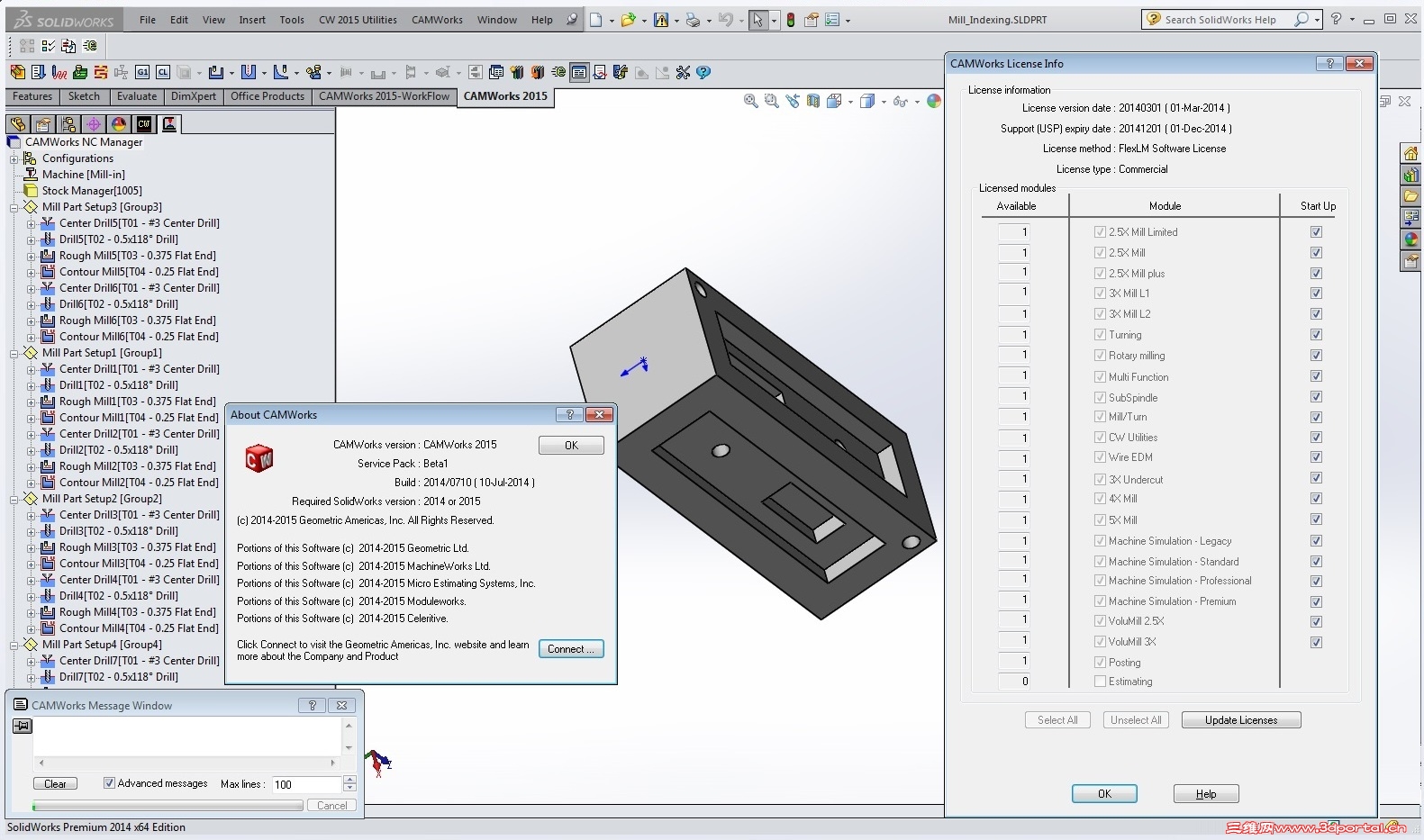Click OK in the About CAMWorks dialog
Image resolution: width=1424 pixels, height=840 pixels.
click(x=571, y=446)
